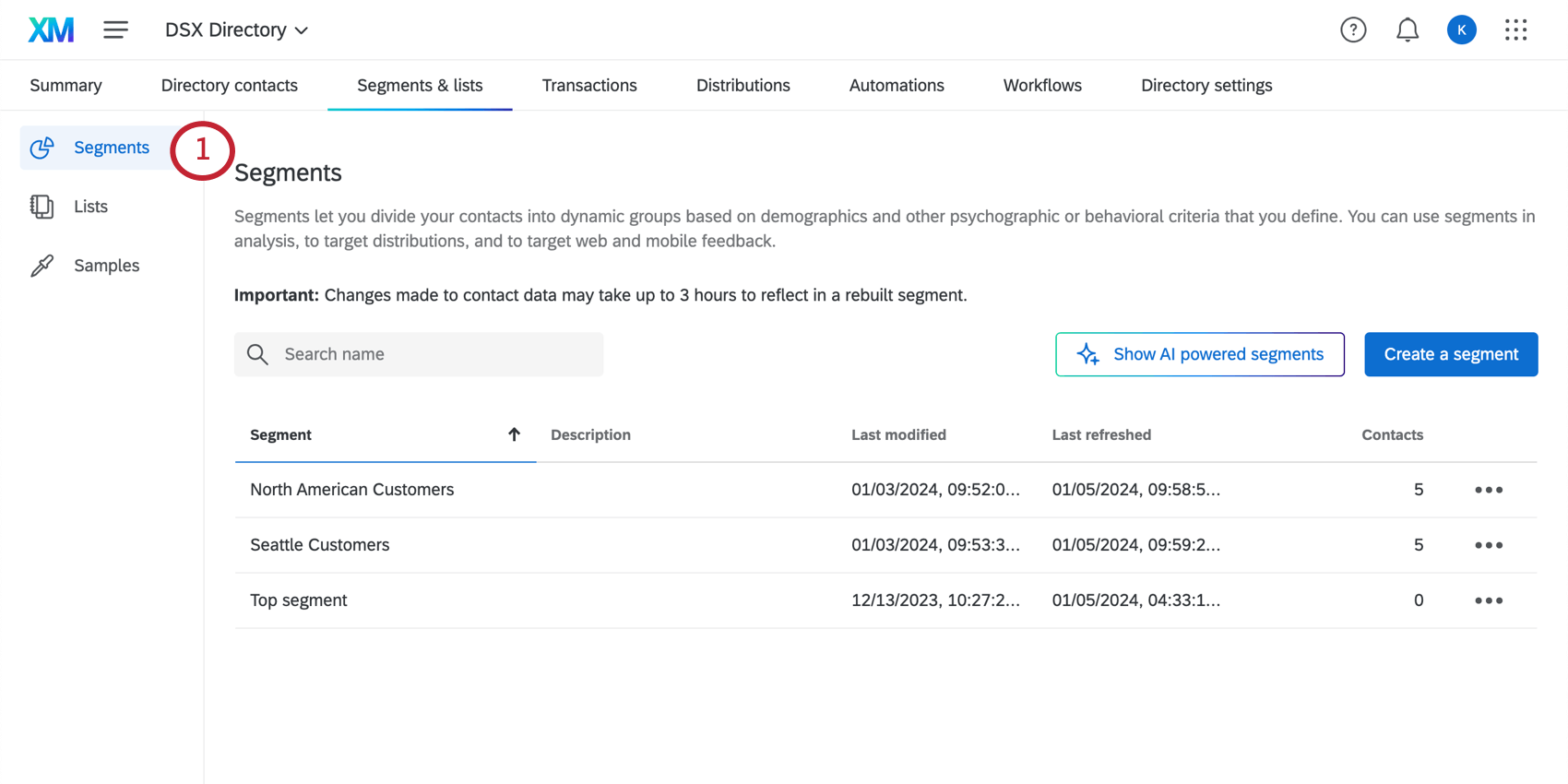Open options menu for Seattle Customers
1568x784 pixels.
(x=1488, y=545)
